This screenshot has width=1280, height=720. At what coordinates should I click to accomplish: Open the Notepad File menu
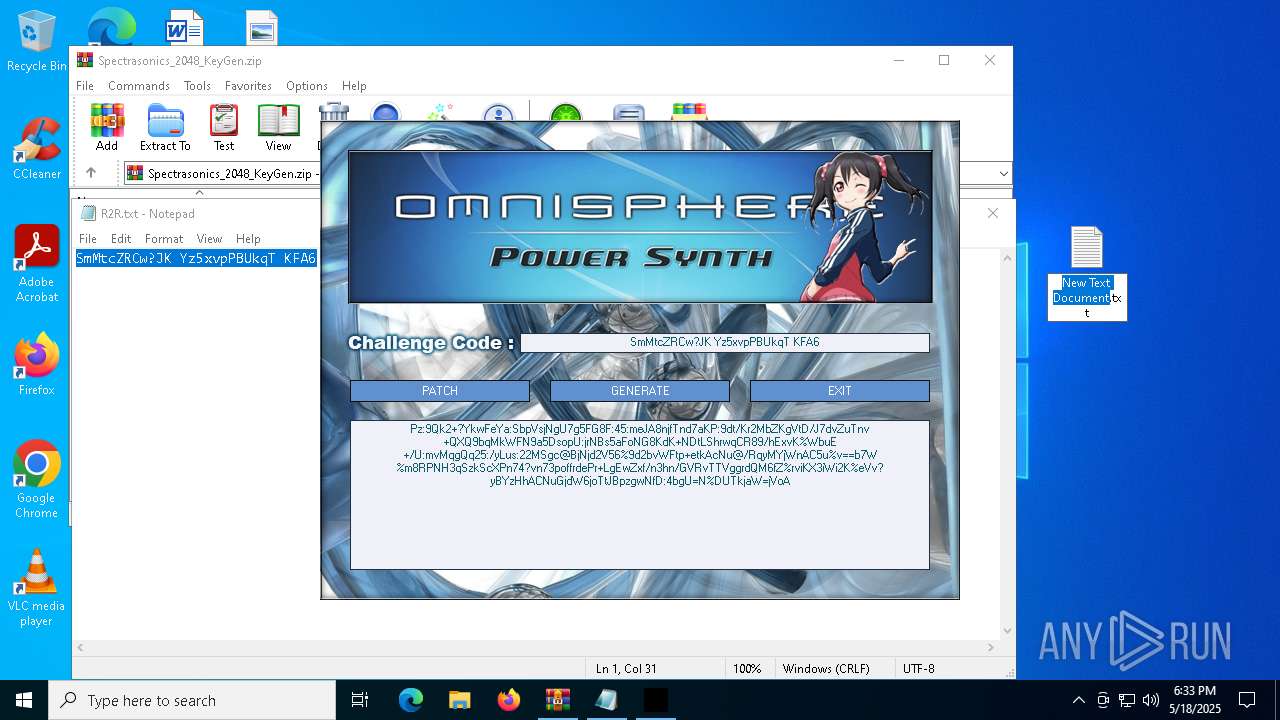click(88, 239)
